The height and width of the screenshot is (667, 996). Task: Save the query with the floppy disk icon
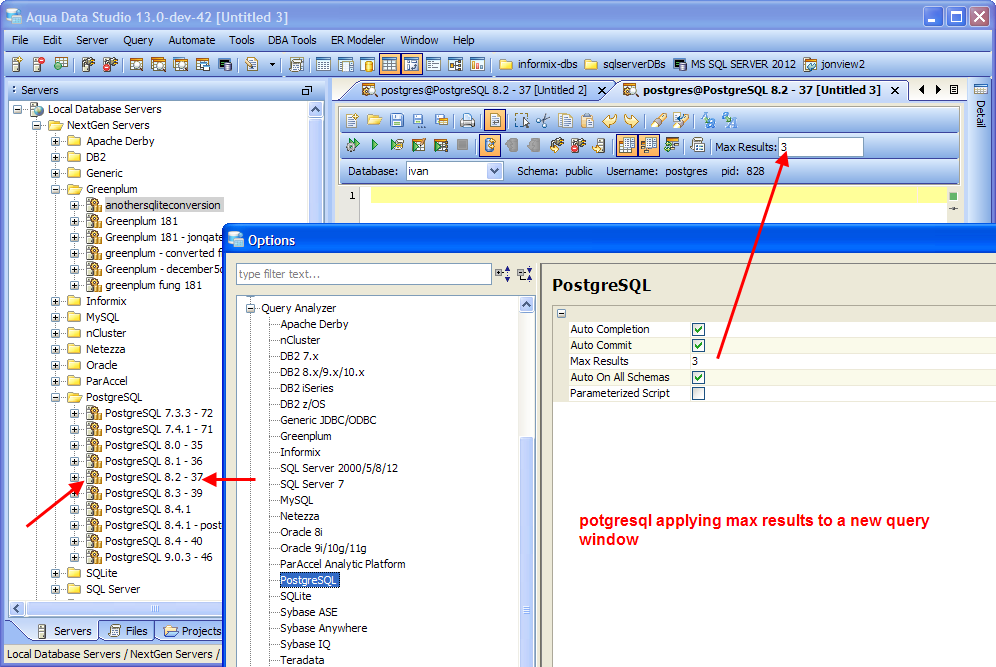397,121
